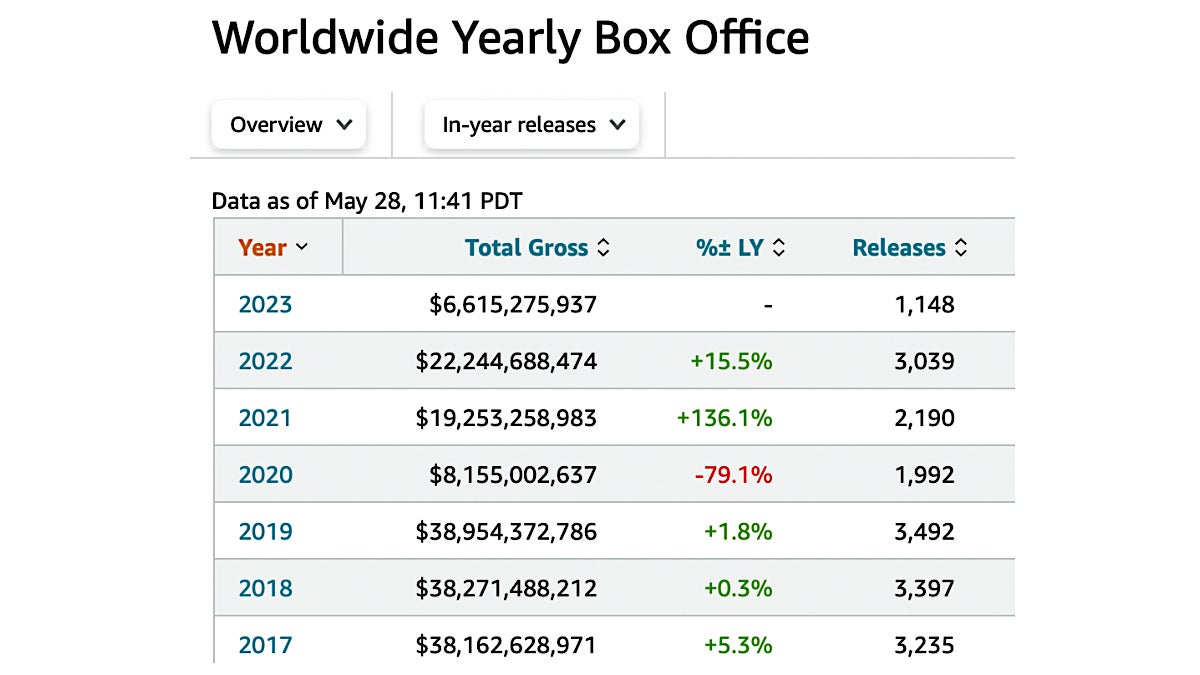
Task: Click the %± LY column header
Action: [731, 247]
